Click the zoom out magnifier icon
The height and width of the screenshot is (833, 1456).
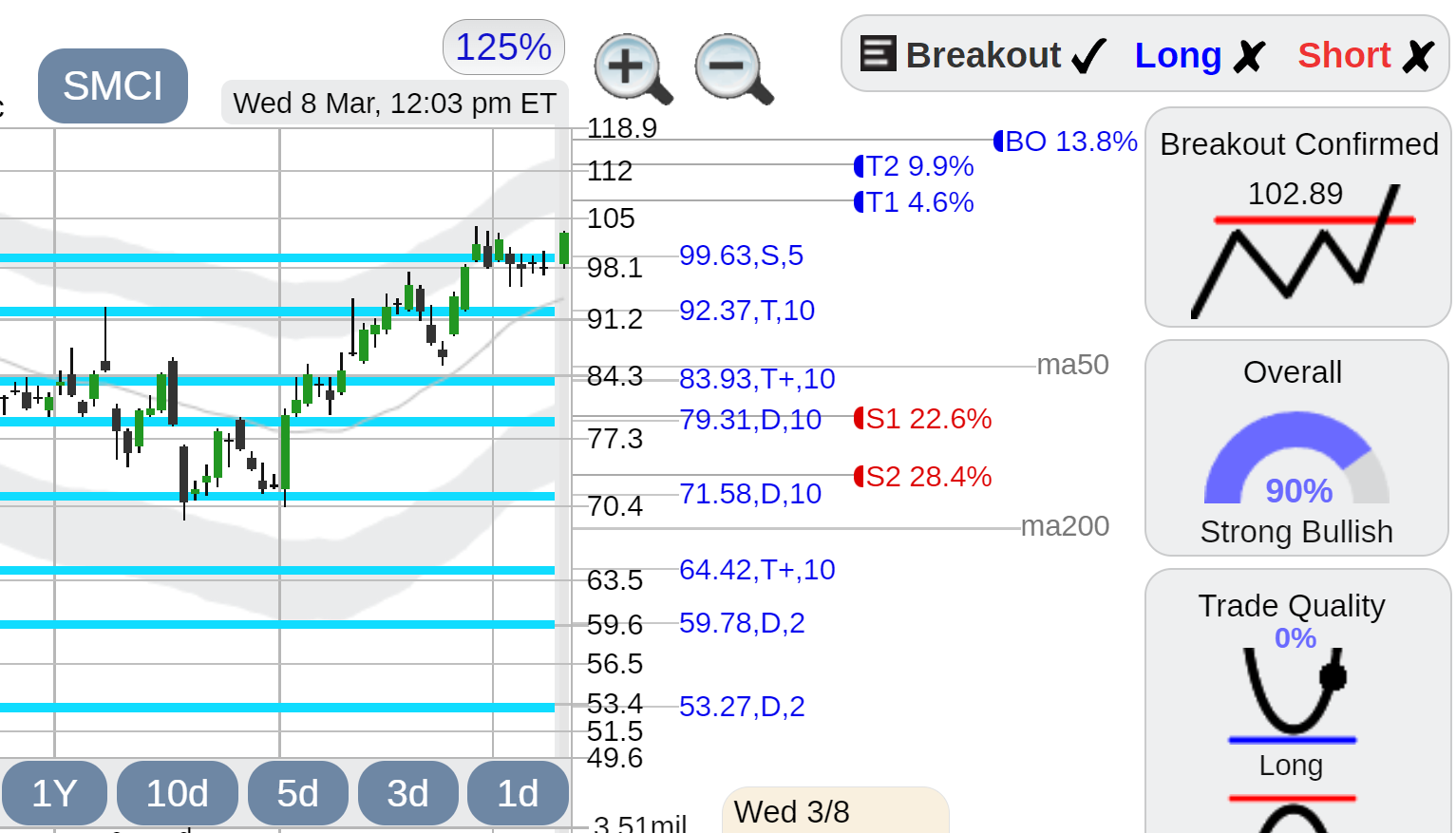(x=734, y=69)
